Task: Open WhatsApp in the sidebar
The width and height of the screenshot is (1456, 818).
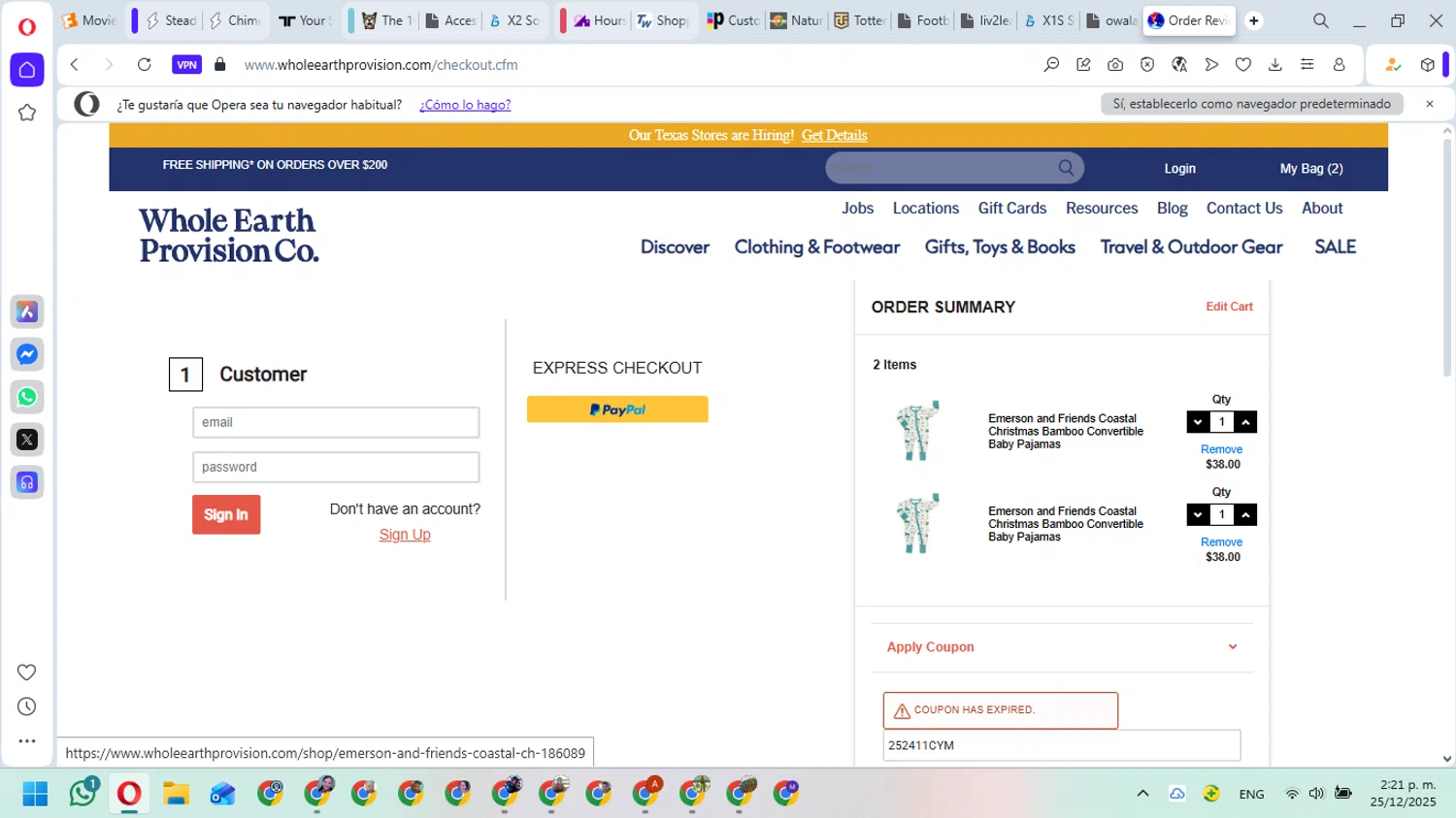Action: pyautogui.click(x=27, y=397)
